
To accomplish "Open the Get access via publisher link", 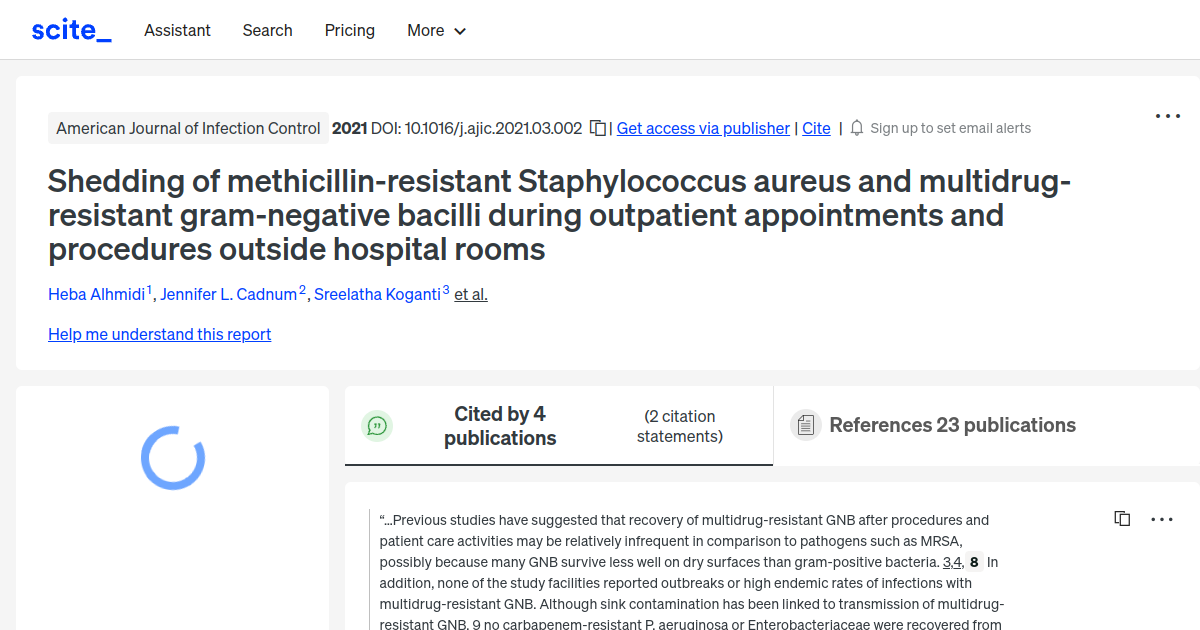I will click(x=703, y=128).
